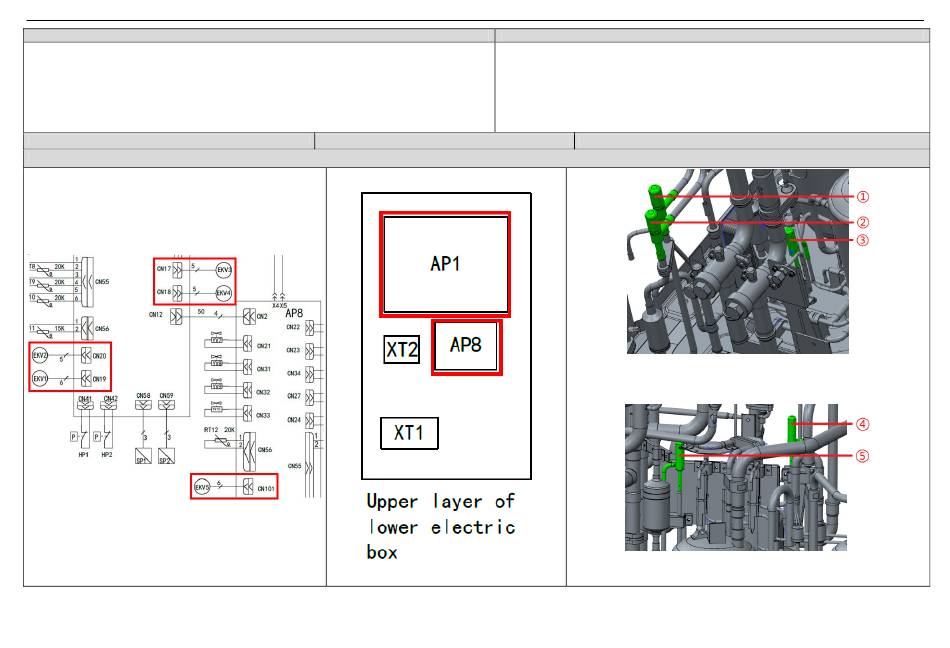Click the CN101 connector symbol
The height and width of the screenshot is (648, 950).
(x=248, y=486)
